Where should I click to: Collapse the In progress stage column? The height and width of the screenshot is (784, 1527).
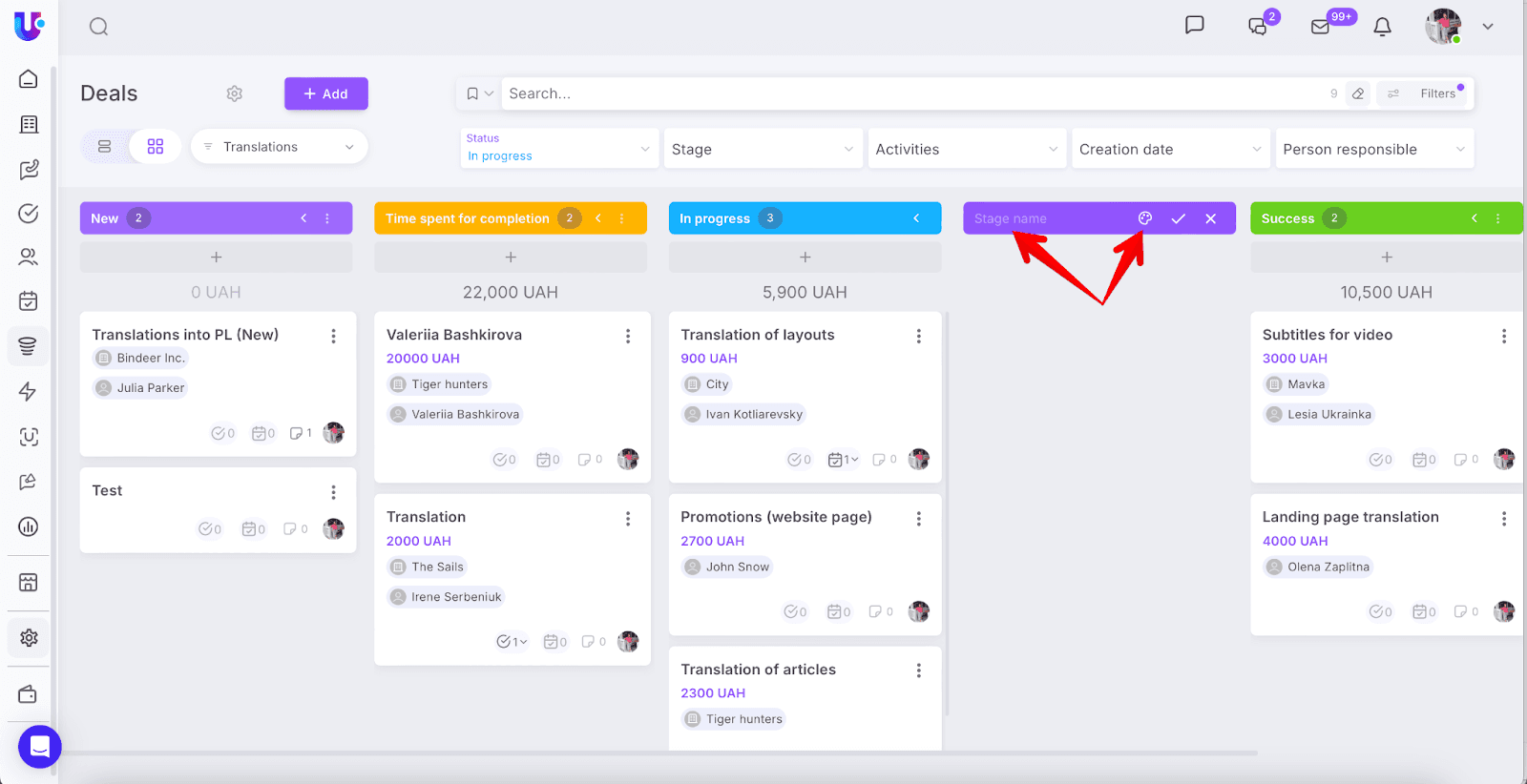[x=916, y=218]
